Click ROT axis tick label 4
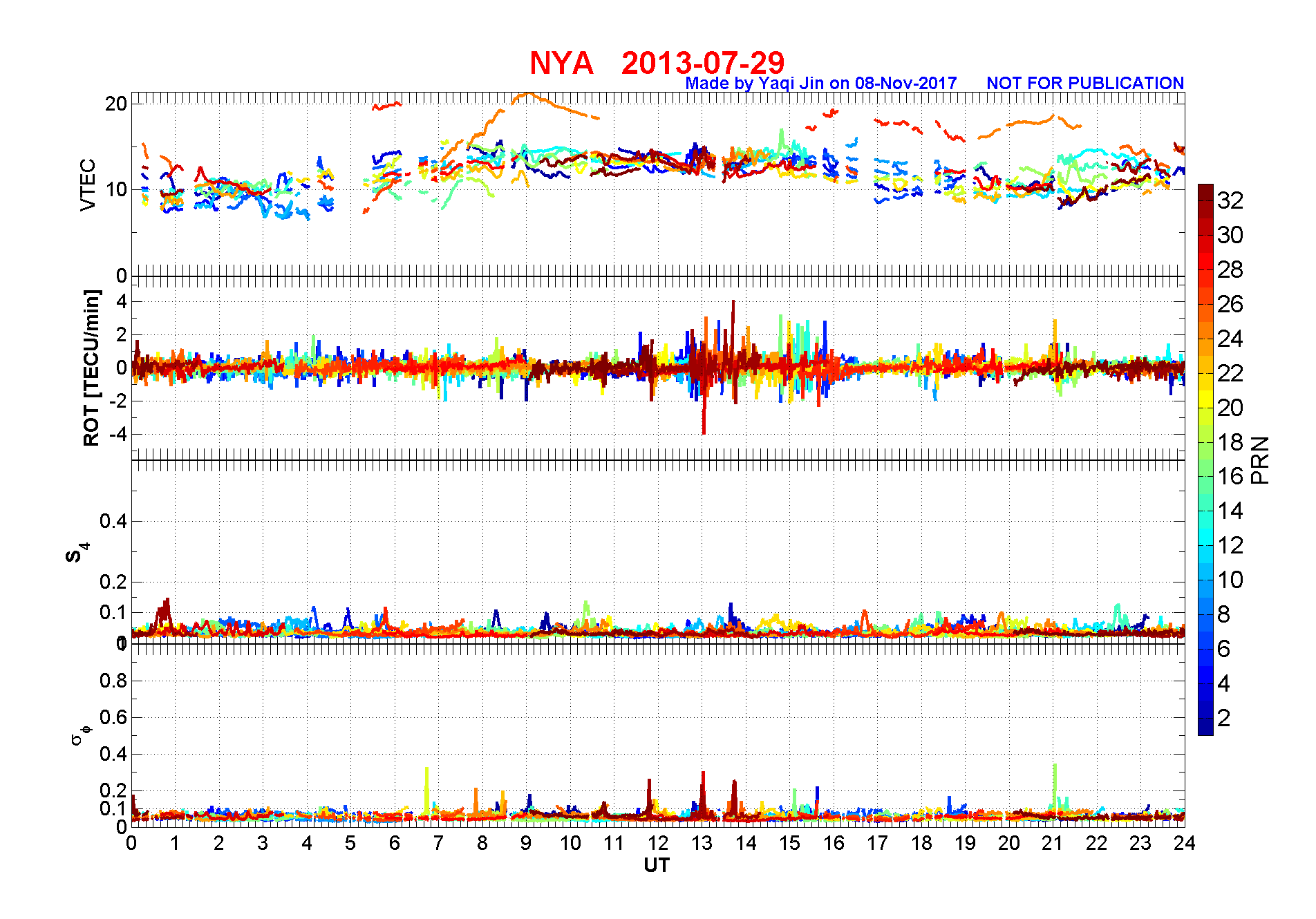The height and width of the screenshot is (919, 1316). (122, 301)
